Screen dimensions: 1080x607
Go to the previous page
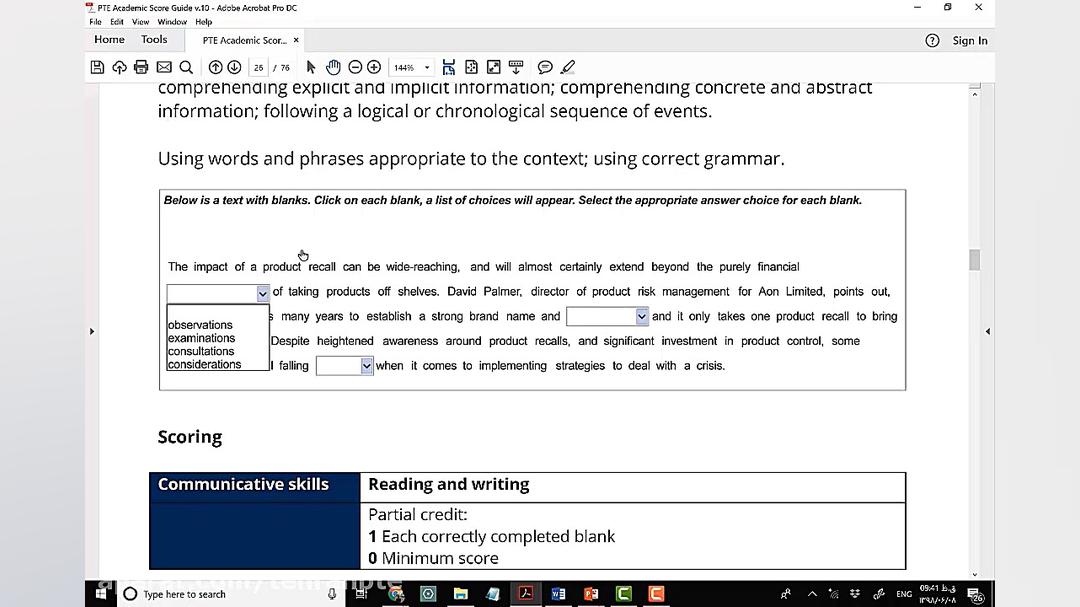[x=215, y=68]
